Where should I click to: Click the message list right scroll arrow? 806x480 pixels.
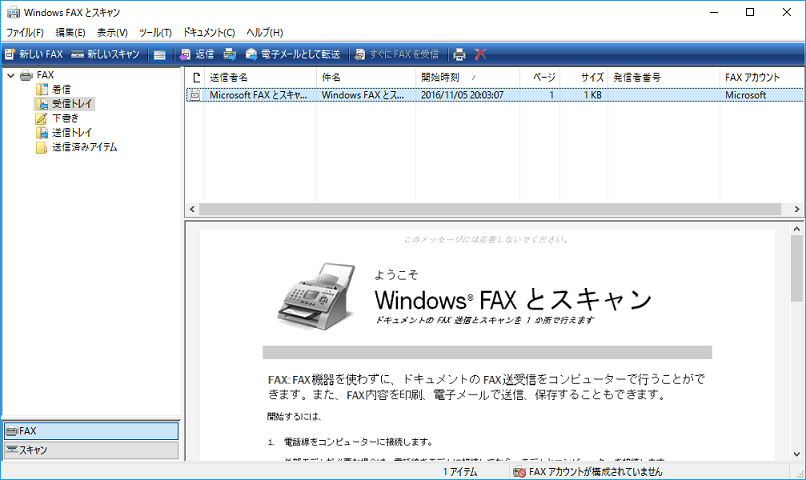797,209
